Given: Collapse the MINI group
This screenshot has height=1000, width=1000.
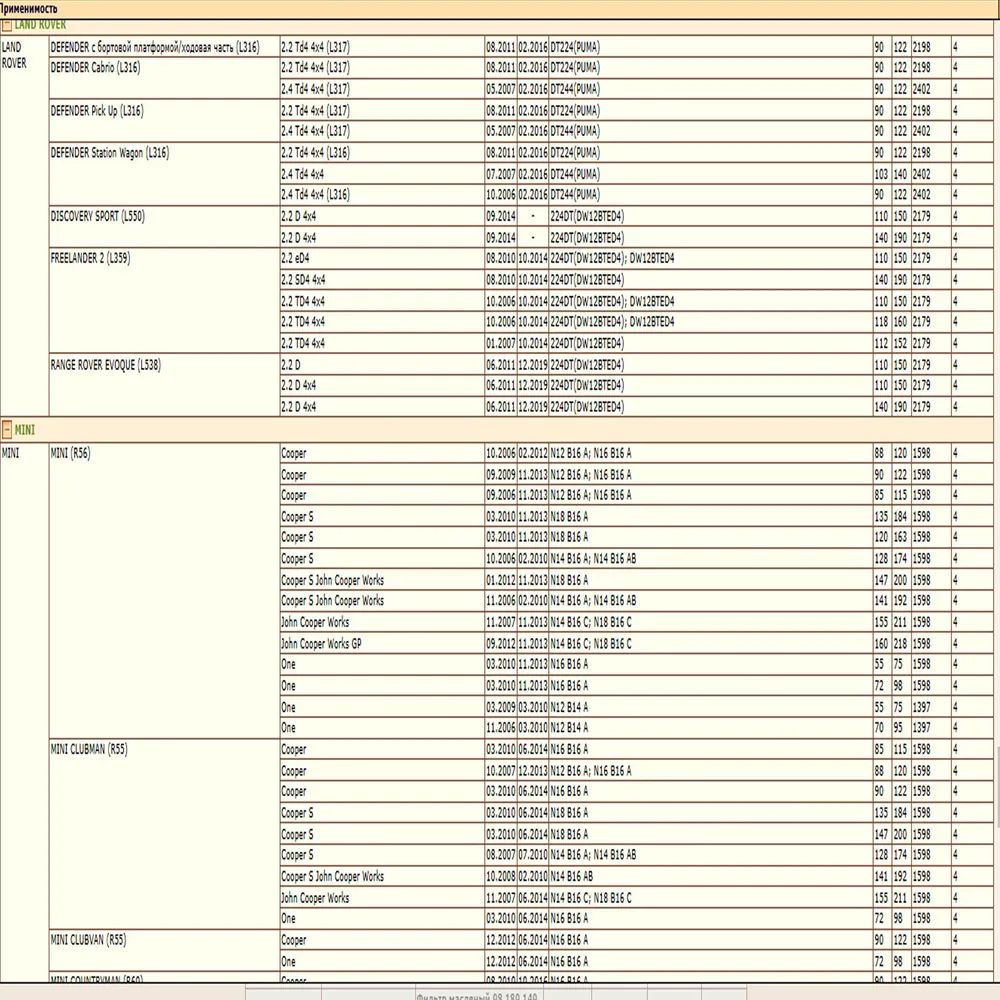Looking at the screenshot, I should tap(10, 430).
